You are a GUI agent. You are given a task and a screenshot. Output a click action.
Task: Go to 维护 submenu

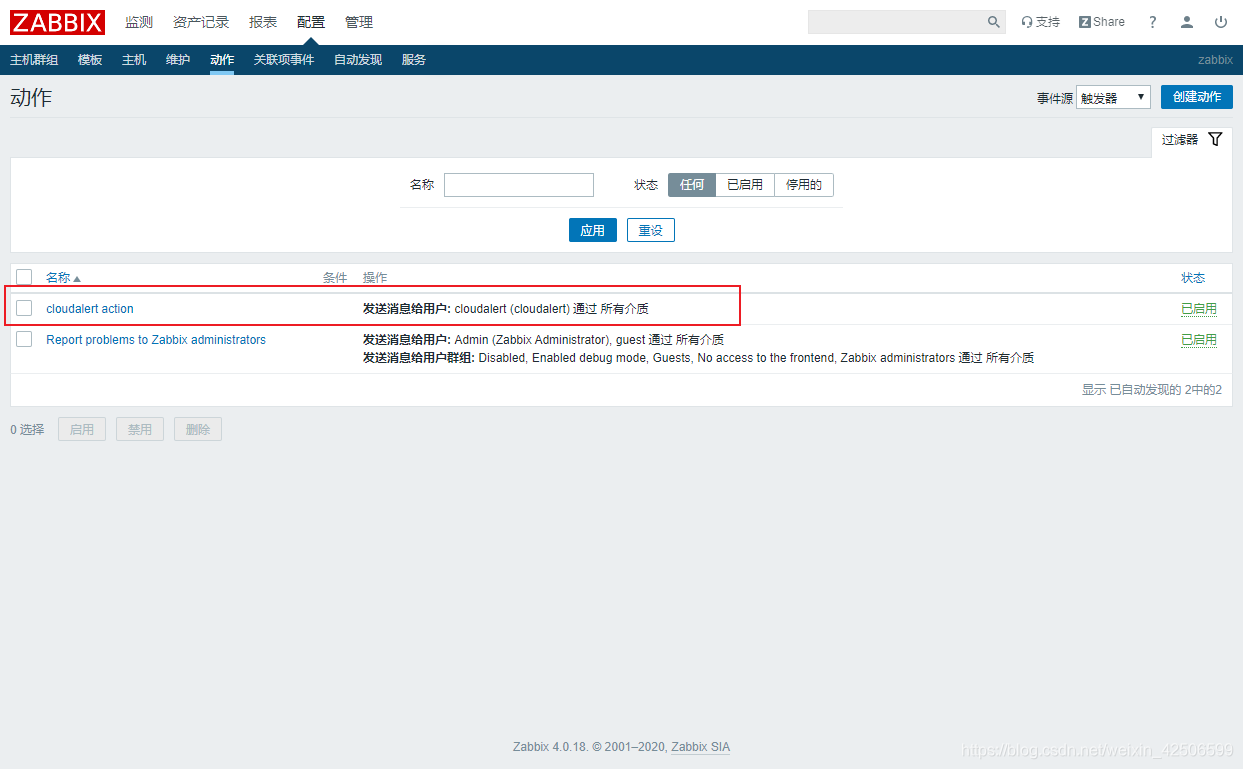178,60
